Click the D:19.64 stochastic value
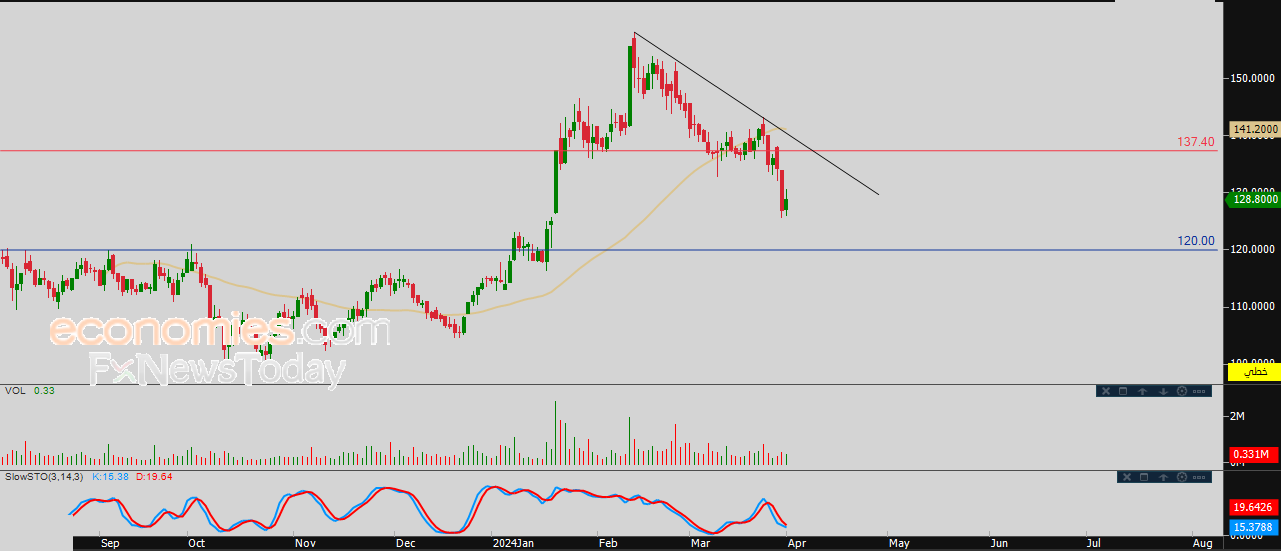Viewport: 1281px width, 551px height. pos(154,477)
